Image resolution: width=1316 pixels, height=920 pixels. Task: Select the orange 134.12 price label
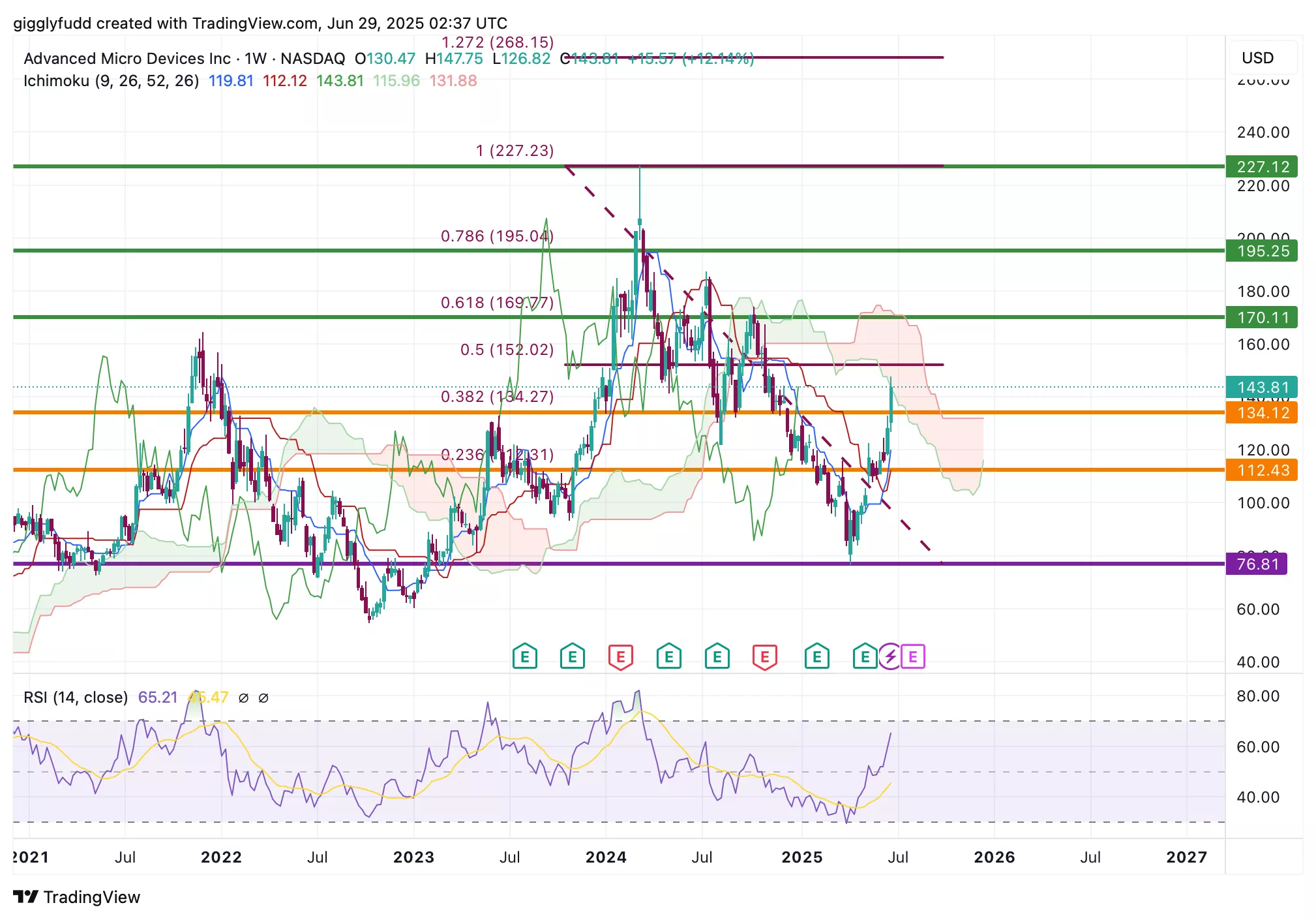point(1261,413)
